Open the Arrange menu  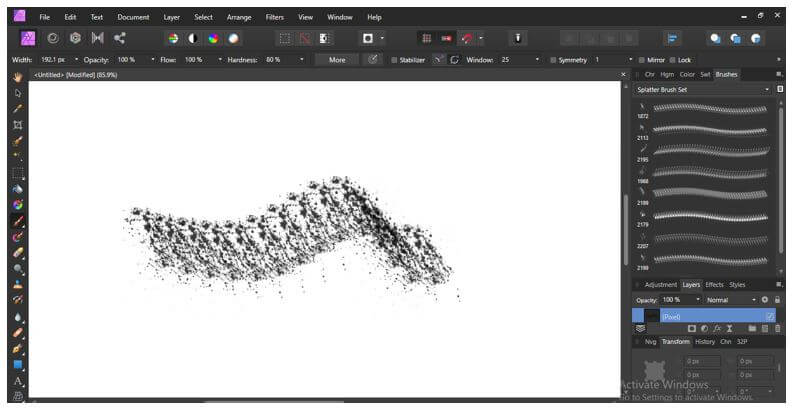coord(239,17)
